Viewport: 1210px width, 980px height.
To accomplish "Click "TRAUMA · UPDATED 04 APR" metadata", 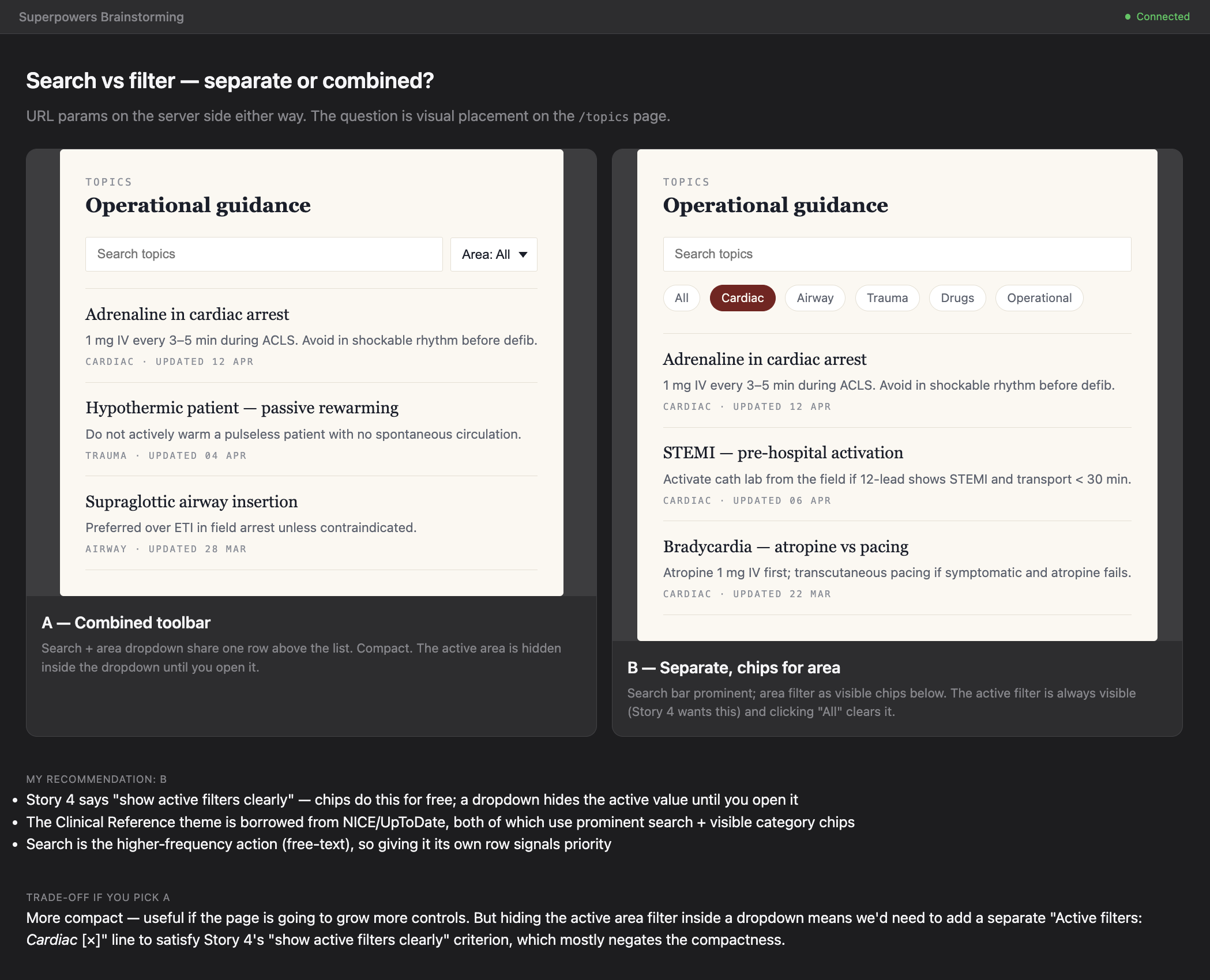I will [x=166, y=455].
